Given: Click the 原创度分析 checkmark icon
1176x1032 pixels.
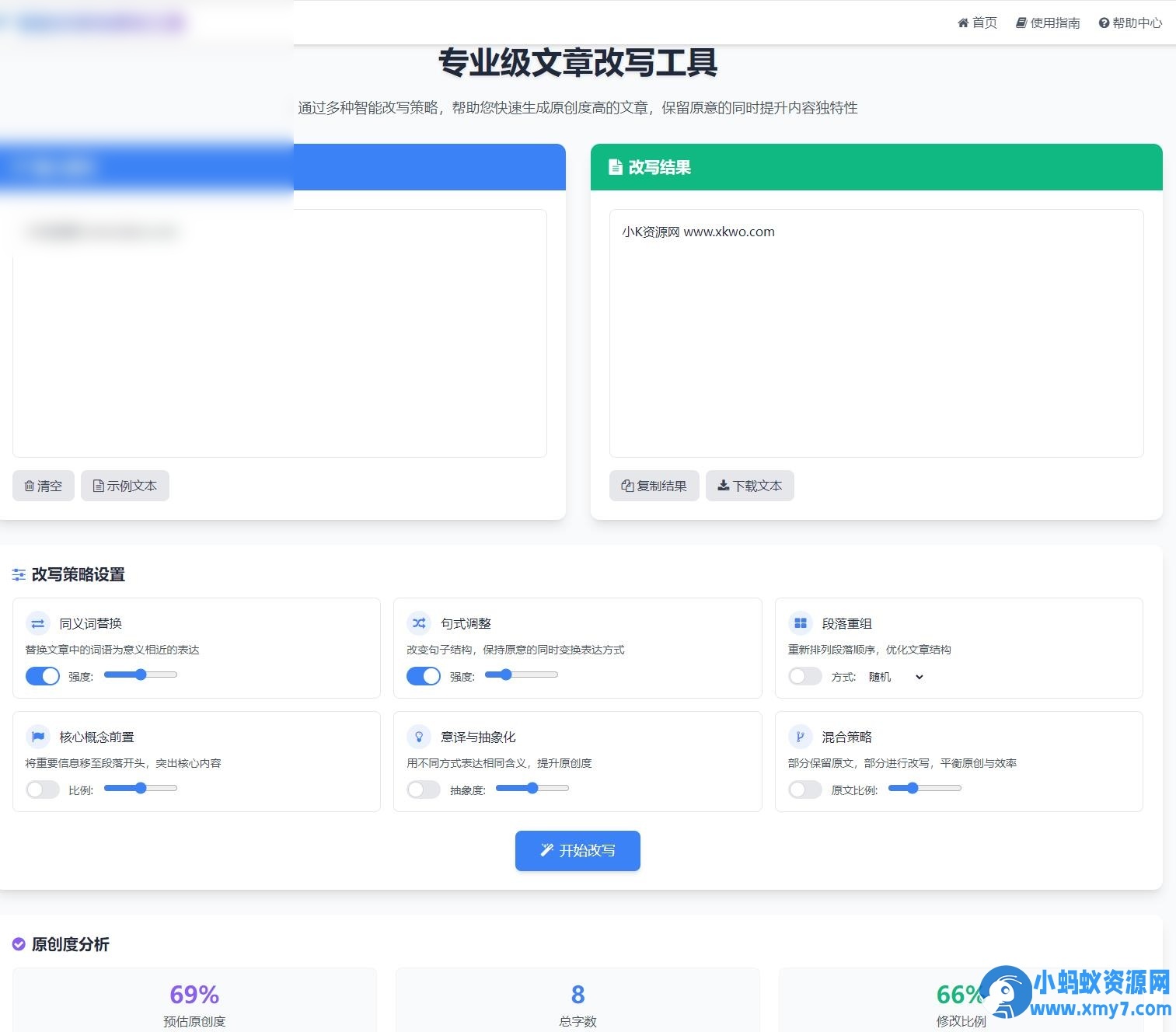Looking at the screenshot, I should click(x=19, y=943).
